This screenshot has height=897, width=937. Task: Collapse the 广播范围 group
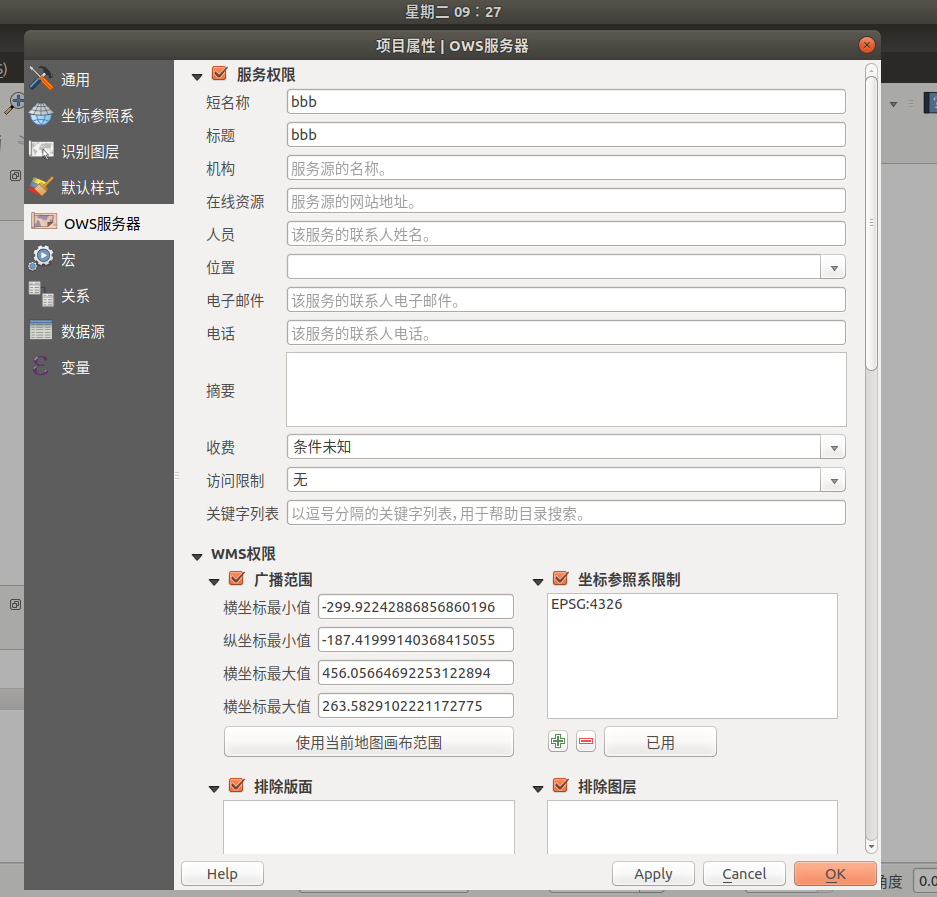pos(214,581)
